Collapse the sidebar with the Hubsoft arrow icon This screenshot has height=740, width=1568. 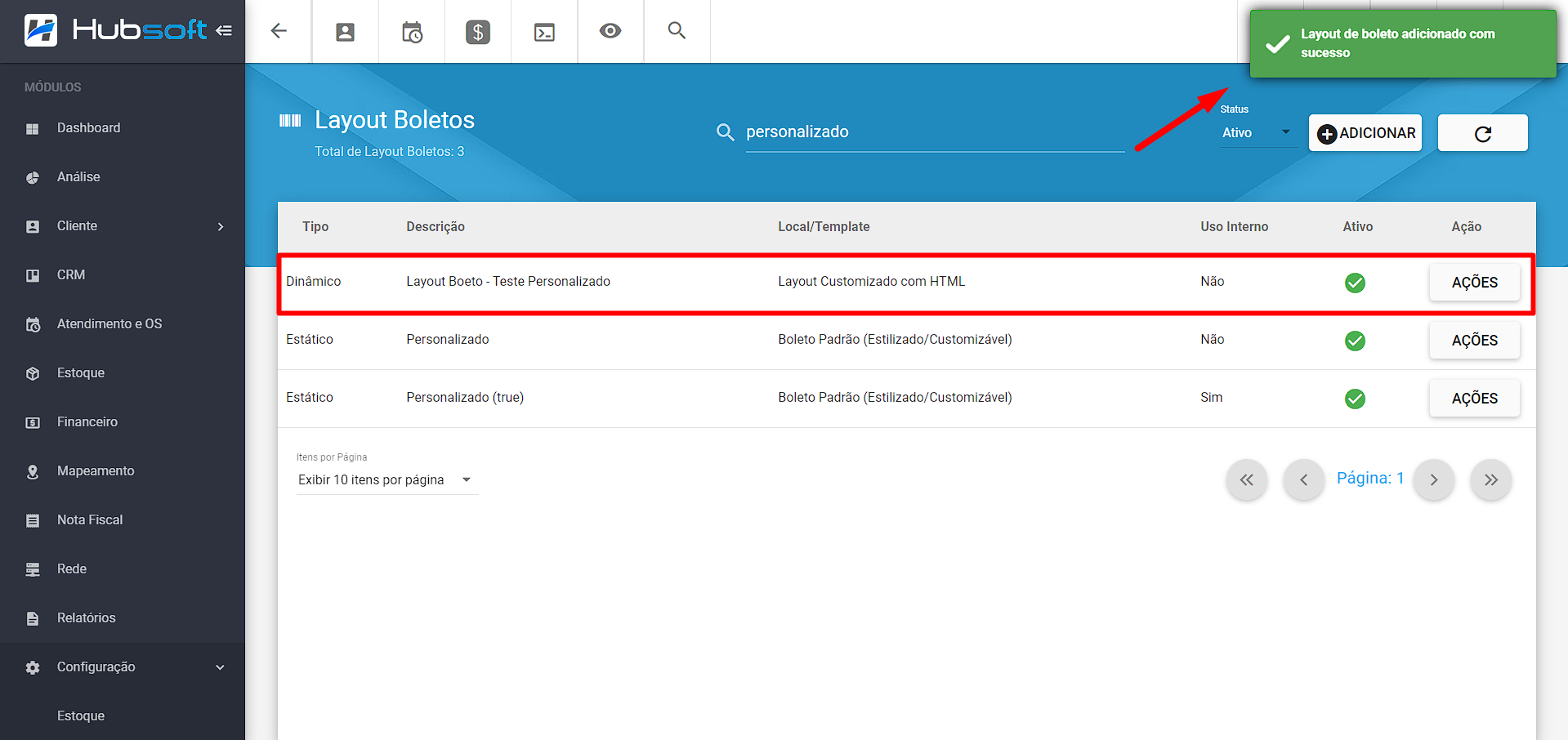tap(224, 31)
